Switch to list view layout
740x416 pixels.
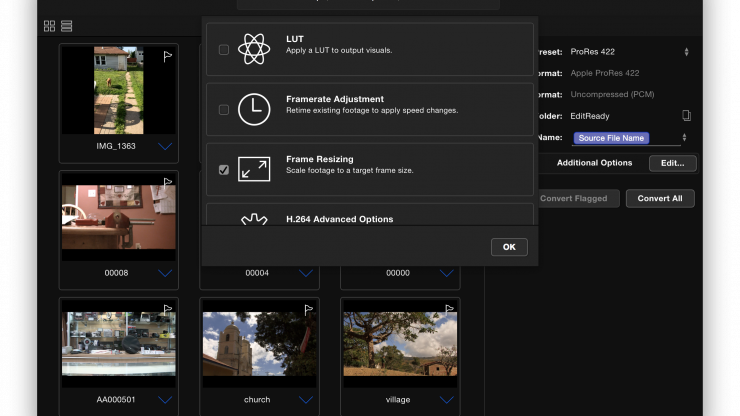(67, 25)
